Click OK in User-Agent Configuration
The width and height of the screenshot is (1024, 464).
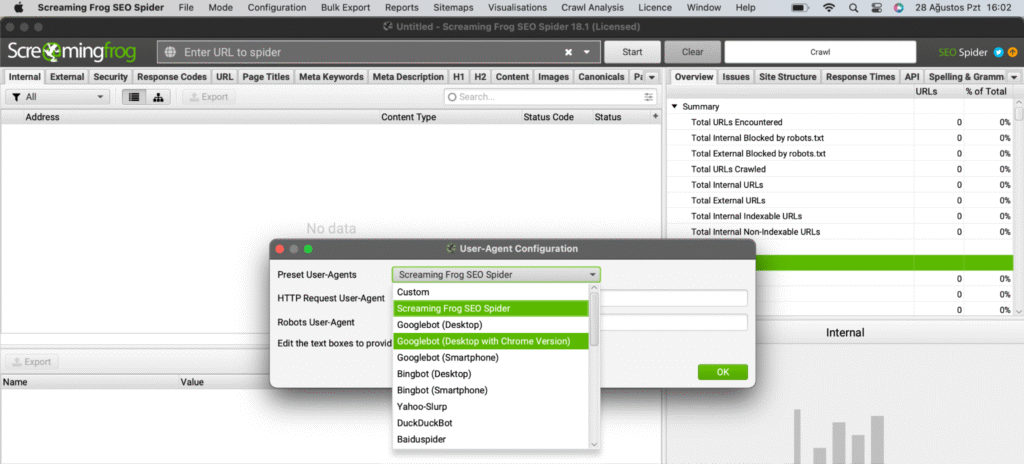point(723,372)
